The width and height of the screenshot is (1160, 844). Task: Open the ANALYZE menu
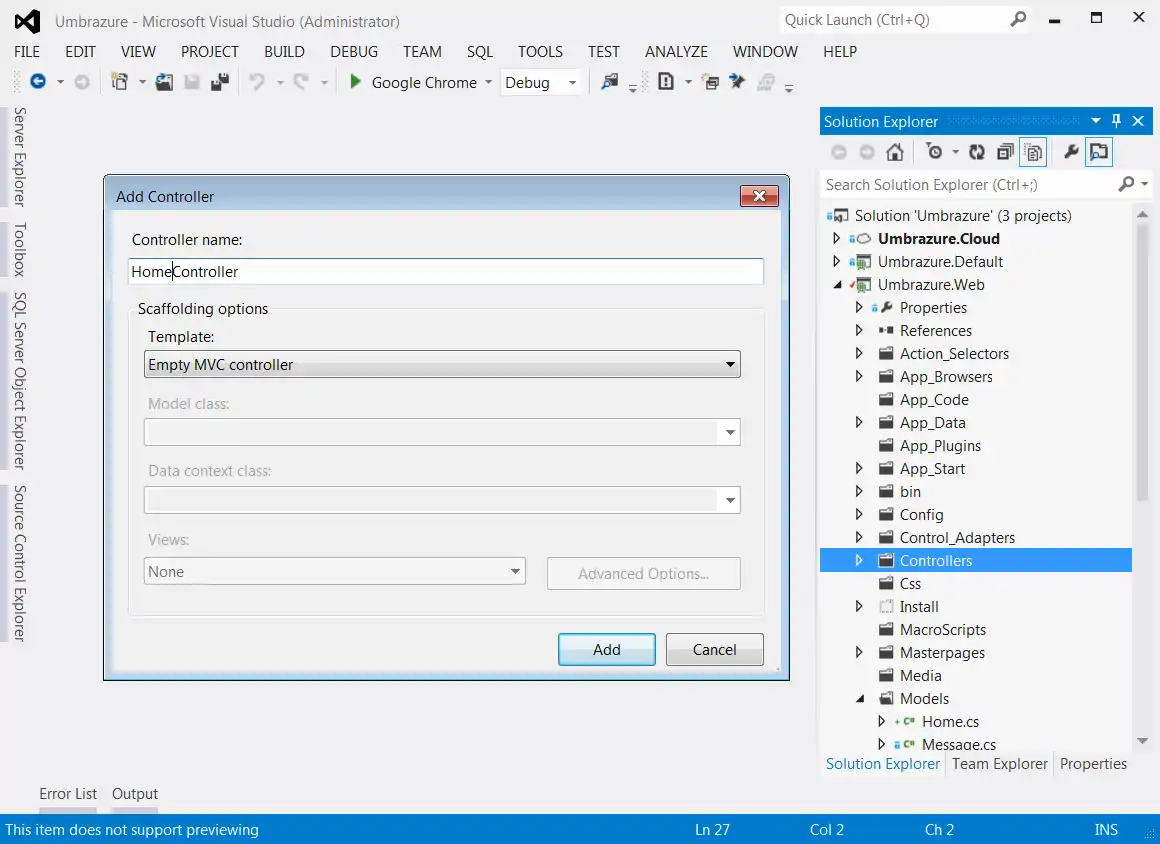coord(676,52)
